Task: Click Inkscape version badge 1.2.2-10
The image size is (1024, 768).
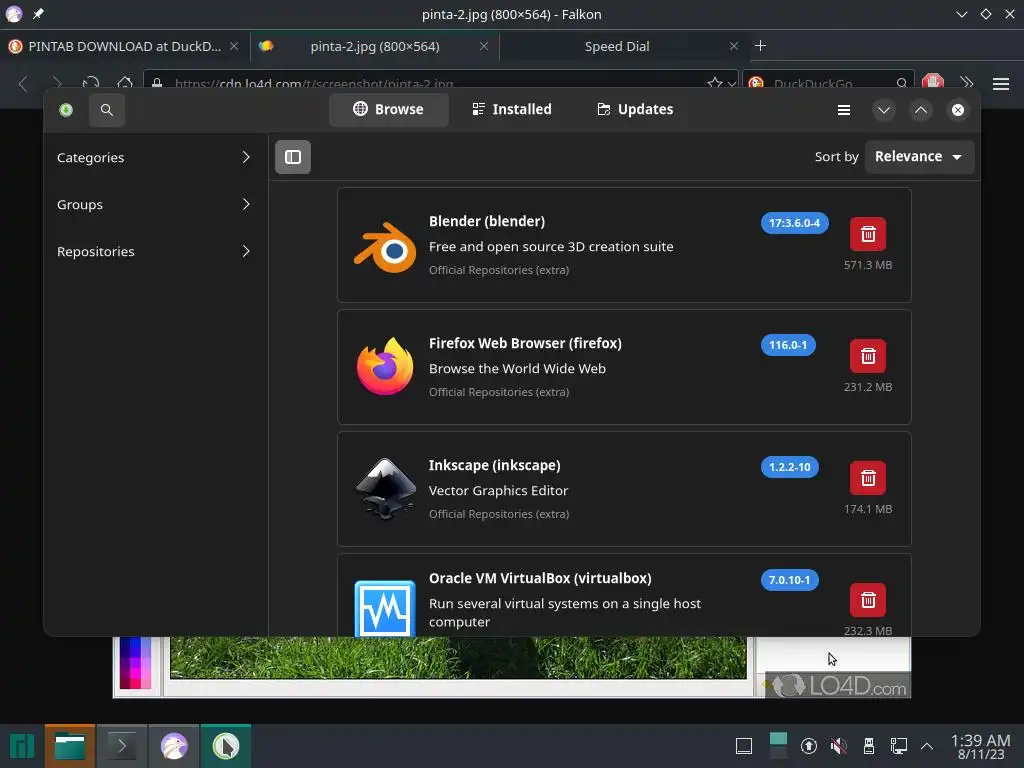Action: pyautogui.click(x=789, y=467)
